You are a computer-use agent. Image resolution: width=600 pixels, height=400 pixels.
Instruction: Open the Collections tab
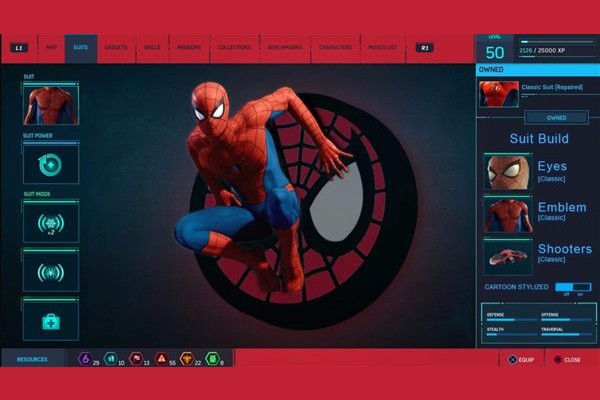(234, 47)
